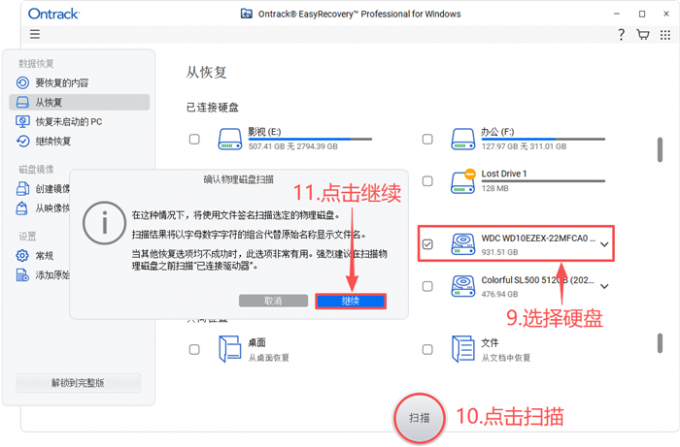Uncheck the WDC WD10EZEX disk checkbox
The image size is (680, 447).
pos(428,244)
